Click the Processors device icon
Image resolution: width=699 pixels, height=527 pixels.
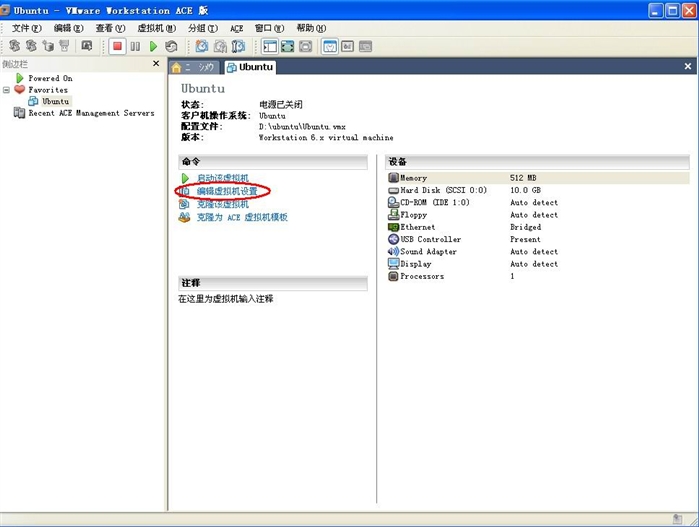coord(393,276)
